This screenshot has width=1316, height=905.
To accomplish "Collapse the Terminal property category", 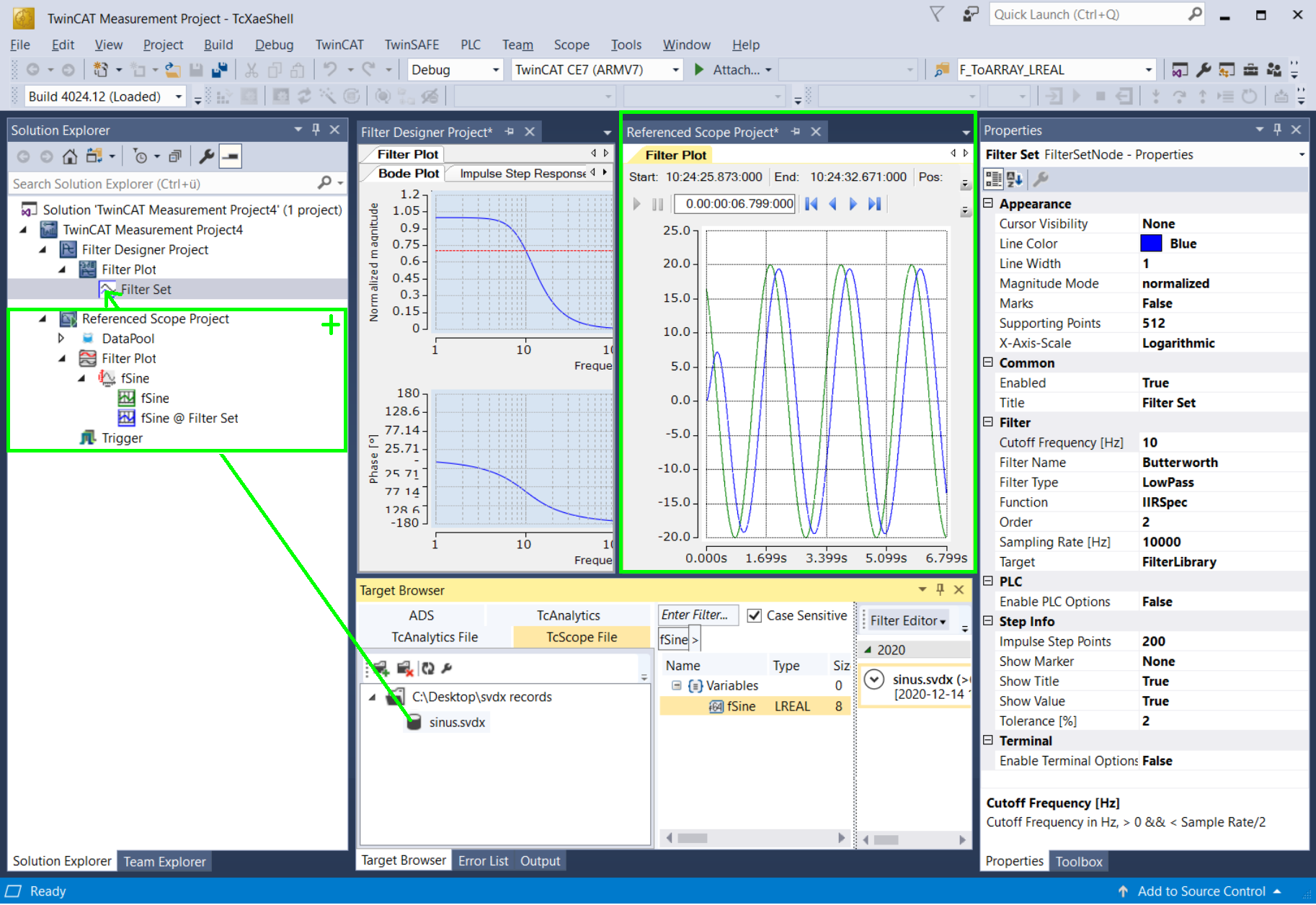I will coord(989,740).
